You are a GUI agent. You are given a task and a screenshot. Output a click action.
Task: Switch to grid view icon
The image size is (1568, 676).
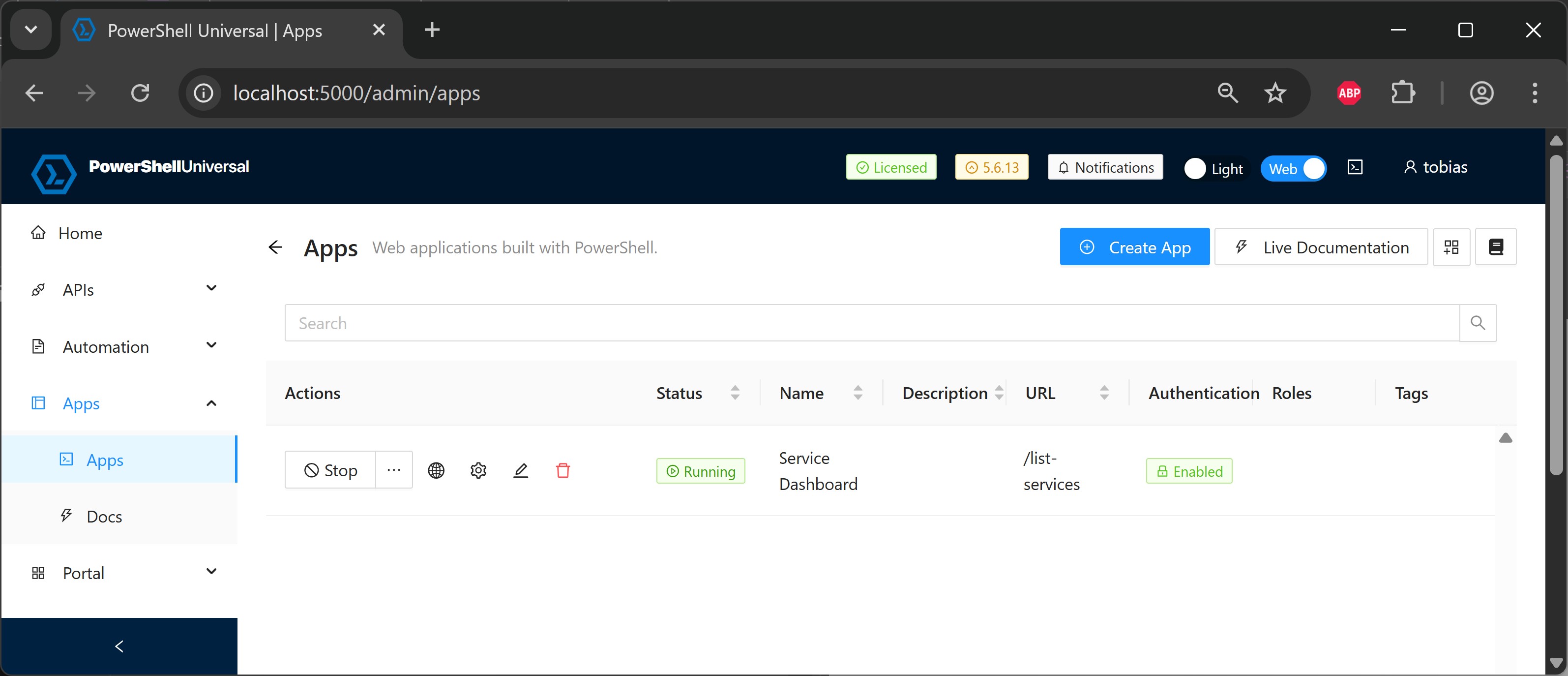tap(1451, 246)
